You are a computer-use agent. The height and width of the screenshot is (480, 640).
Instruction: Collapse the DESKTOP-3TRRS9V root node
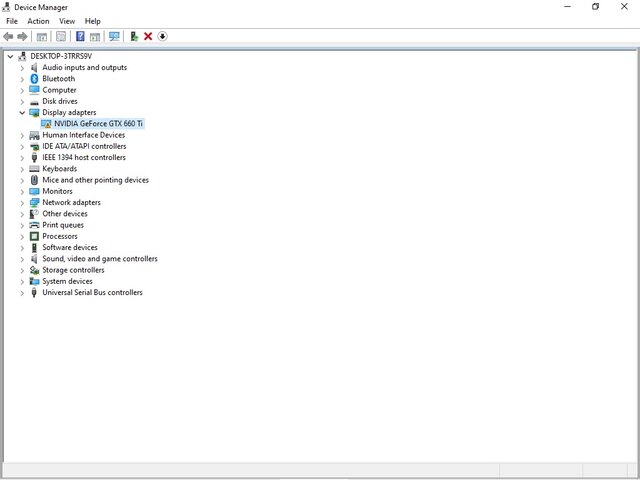[11, 57]
